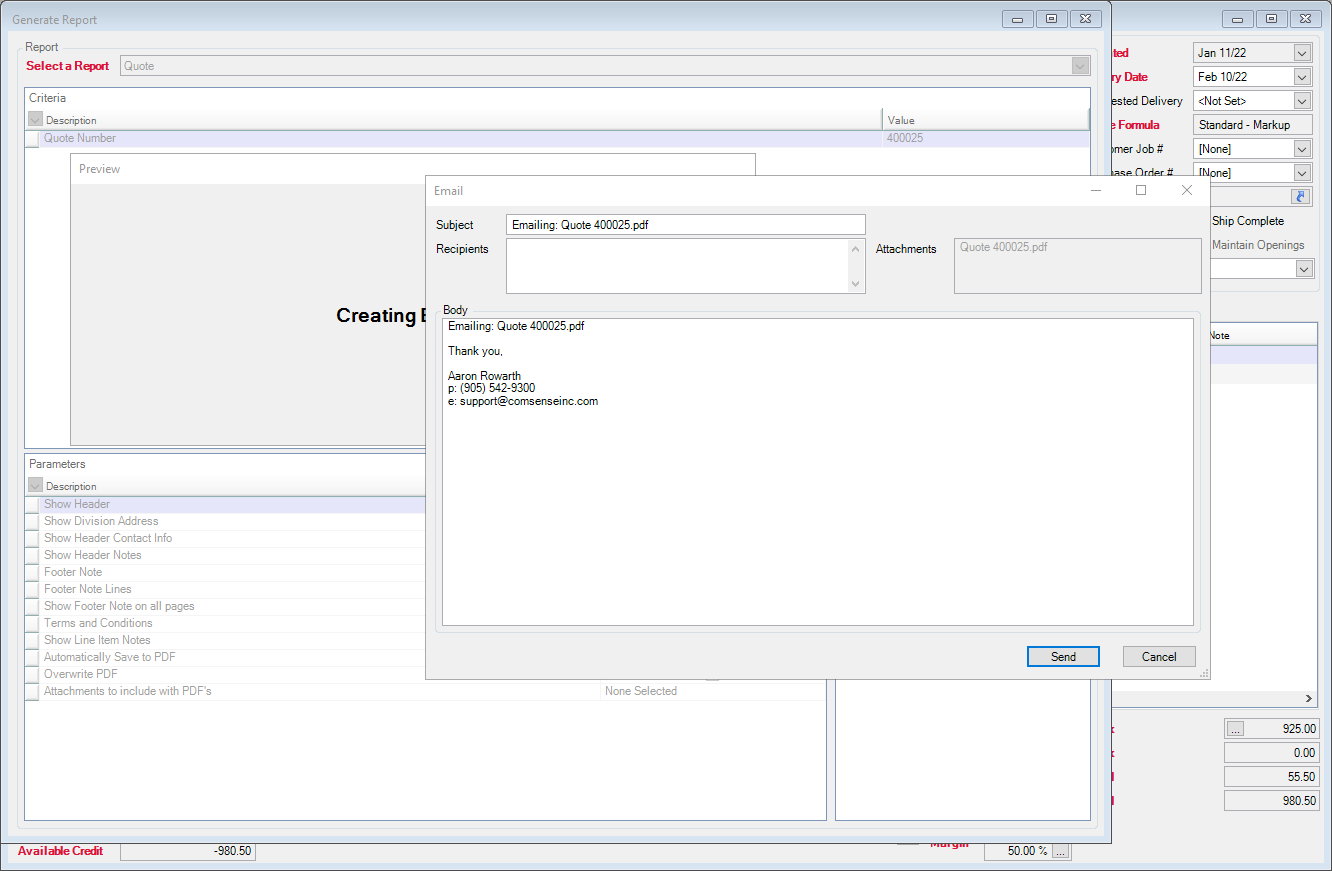This screenshot has width=1332, height=871.
Task: Expand the Select a Report dropdown
Action: pos(1080,66)
